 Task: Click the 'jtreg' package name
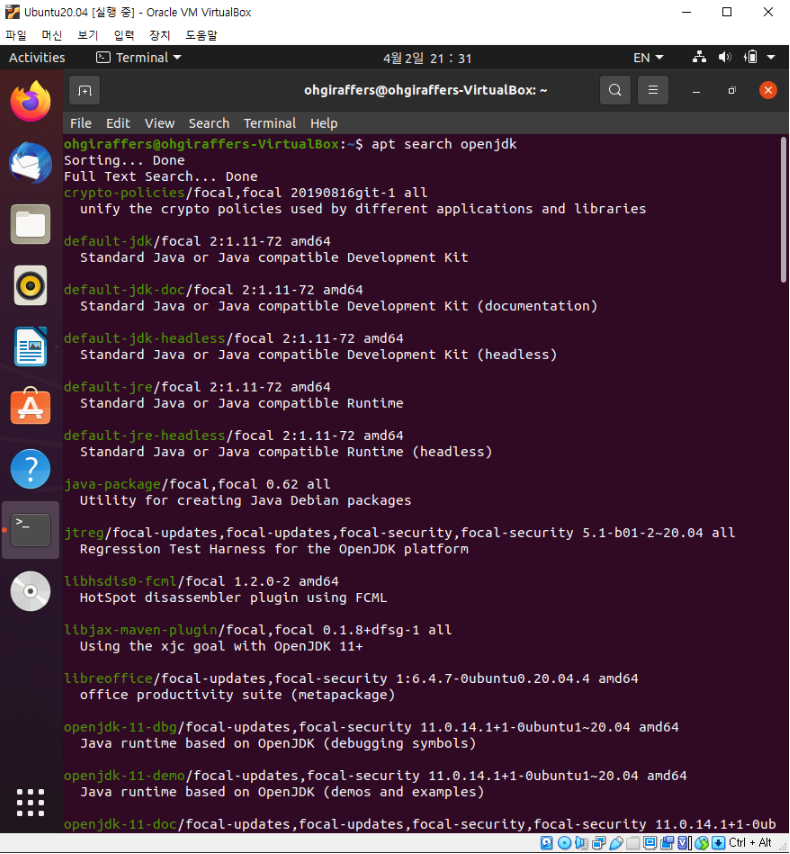(84, 533)
